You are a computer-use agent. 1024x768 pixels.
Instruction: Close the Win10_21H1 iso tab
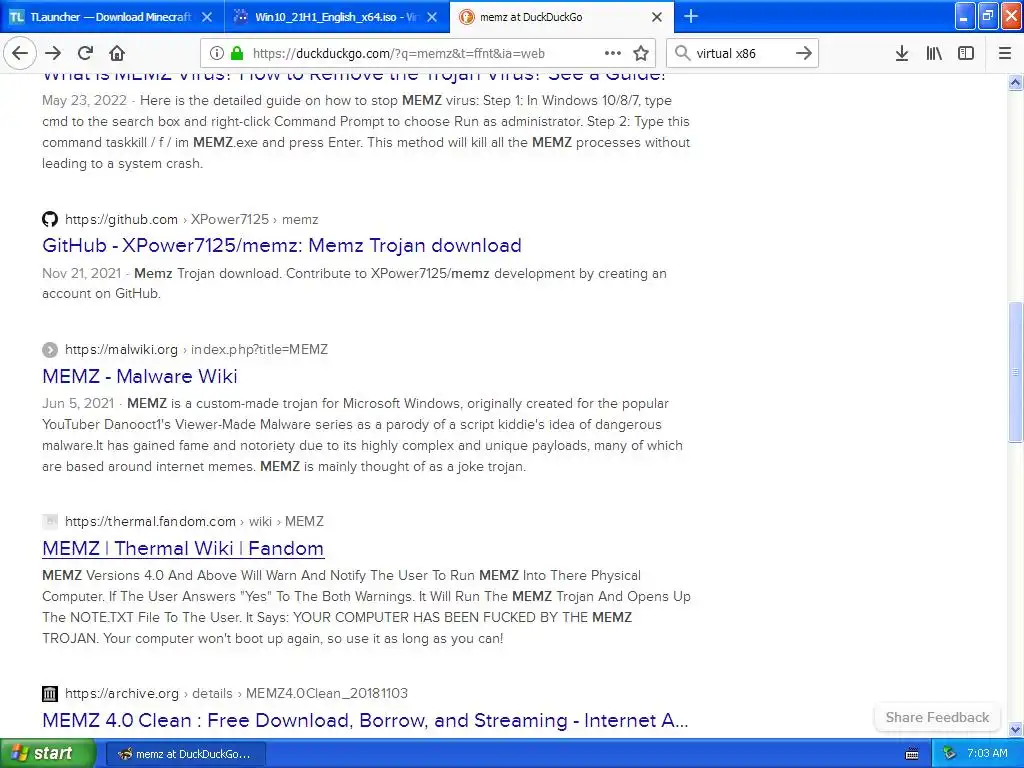pyautogui.click(x=432, y=17)
